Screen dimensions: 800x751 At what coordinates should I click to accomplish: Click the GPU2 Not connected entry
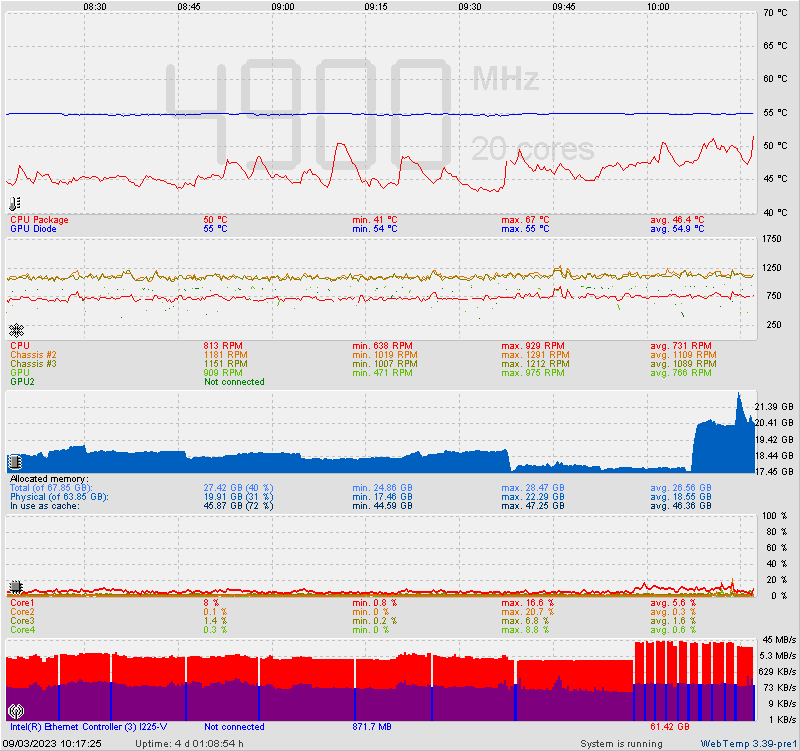pyautogui.click(x=234, y=382)
